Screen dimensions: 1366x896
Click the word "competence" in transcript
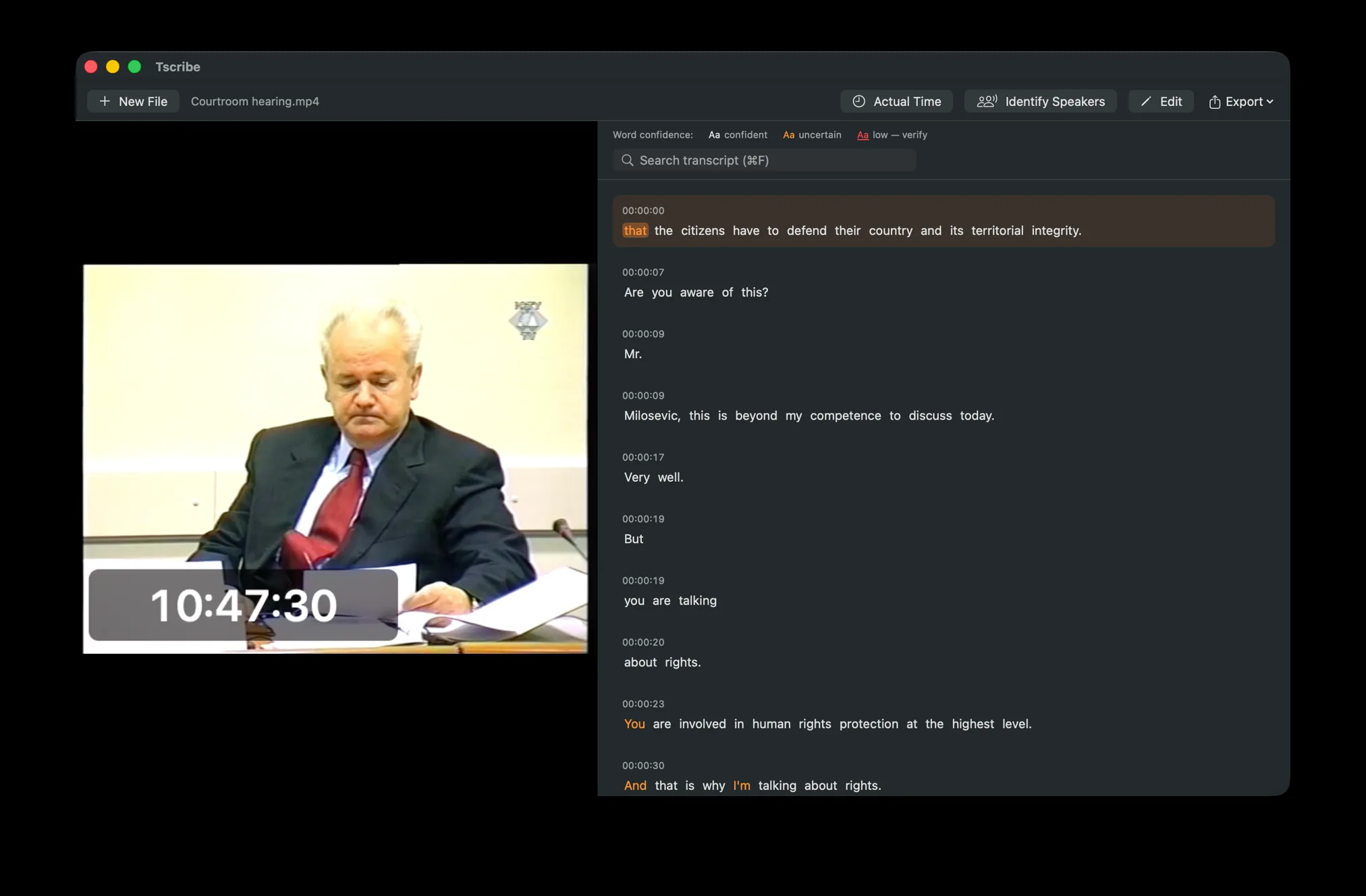click(846, 416)
